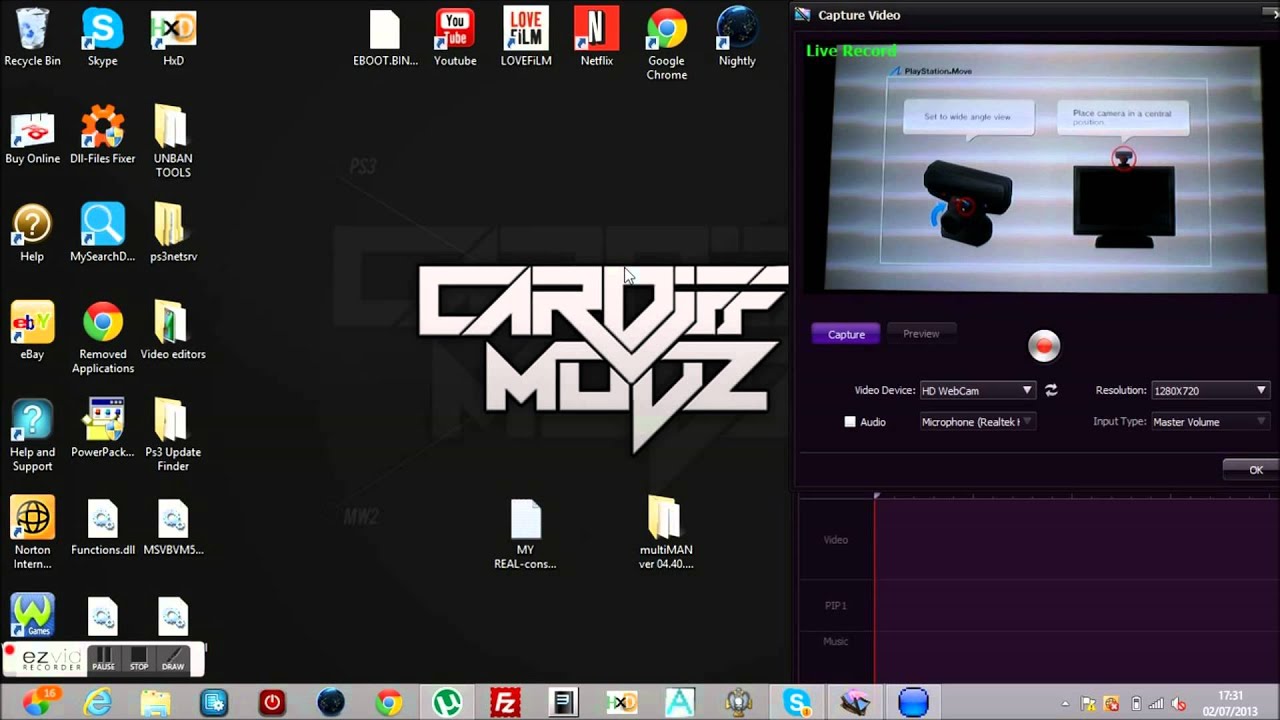This screenshot has height=720, width=1280.
Task: Select the Removed Applications desktop icon
Action: point(102,338)
